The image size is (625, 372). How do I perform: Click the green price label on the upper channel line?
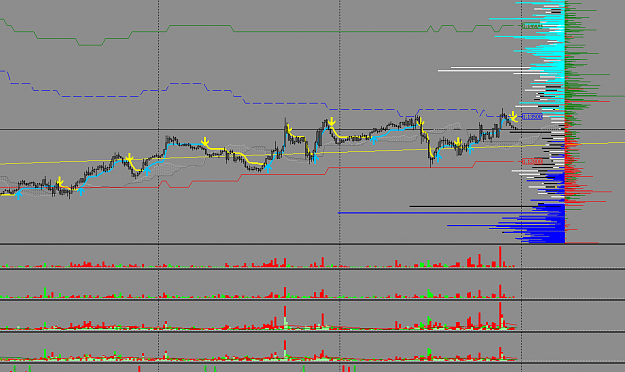pos(532,26)
